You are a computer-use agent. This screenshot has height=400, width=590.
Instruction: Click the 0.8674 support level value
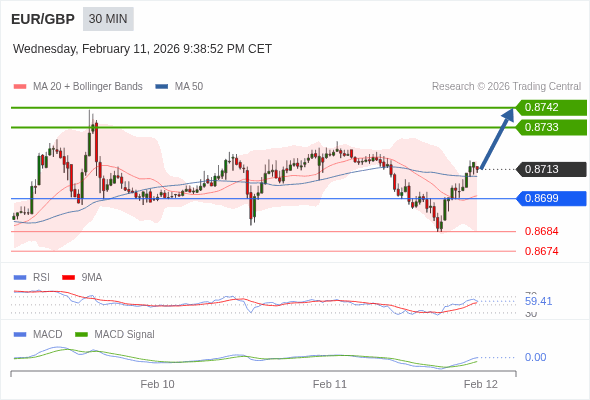[x=541, y=251]
